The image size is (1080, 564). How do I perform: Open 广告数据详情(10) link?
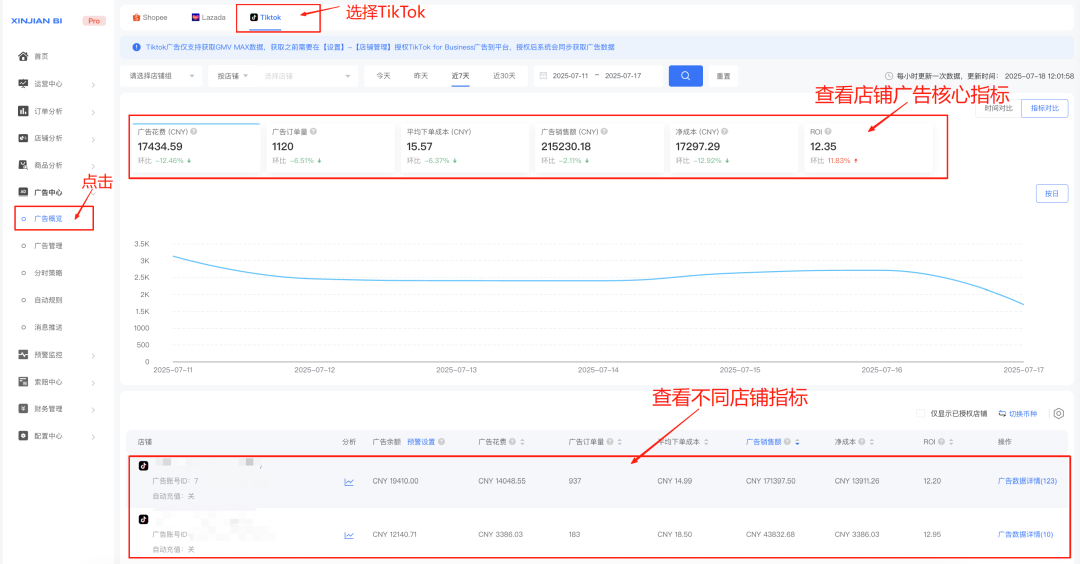pos(1025,534)
